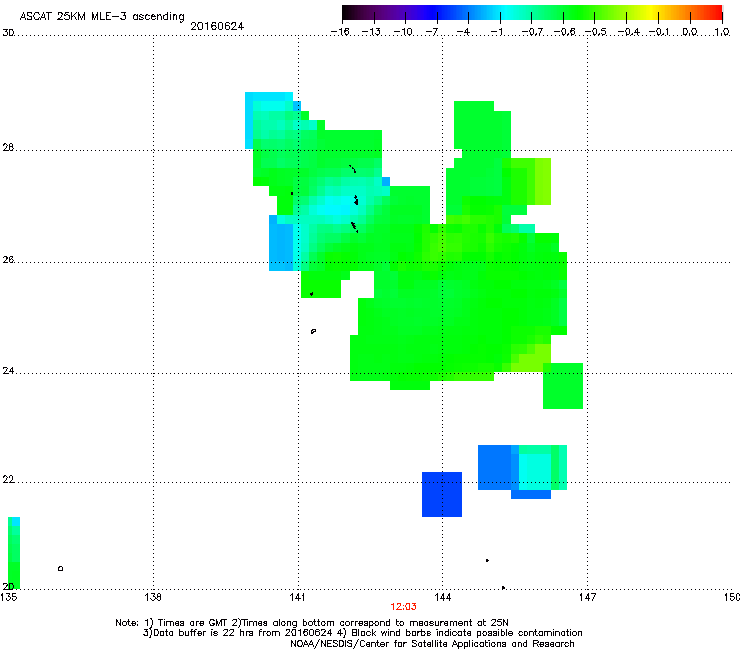Click longitude axis label 141
Image resolution: width=740 pixels, height=650 pixels.
click(x=297, y=597)
